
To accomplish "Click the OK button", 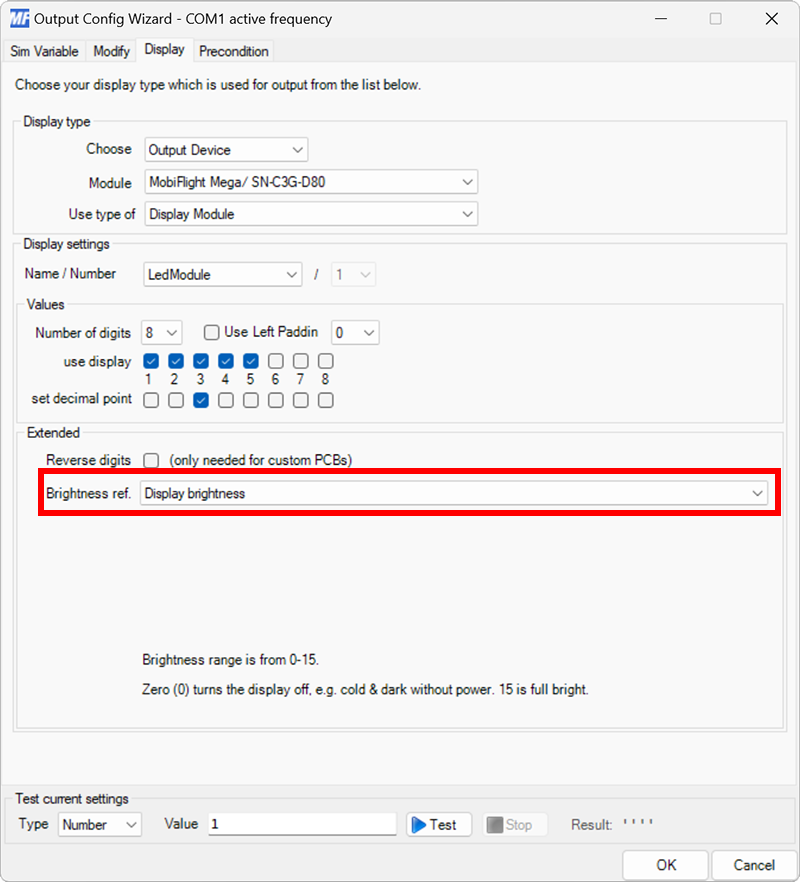I will point(665,865).
